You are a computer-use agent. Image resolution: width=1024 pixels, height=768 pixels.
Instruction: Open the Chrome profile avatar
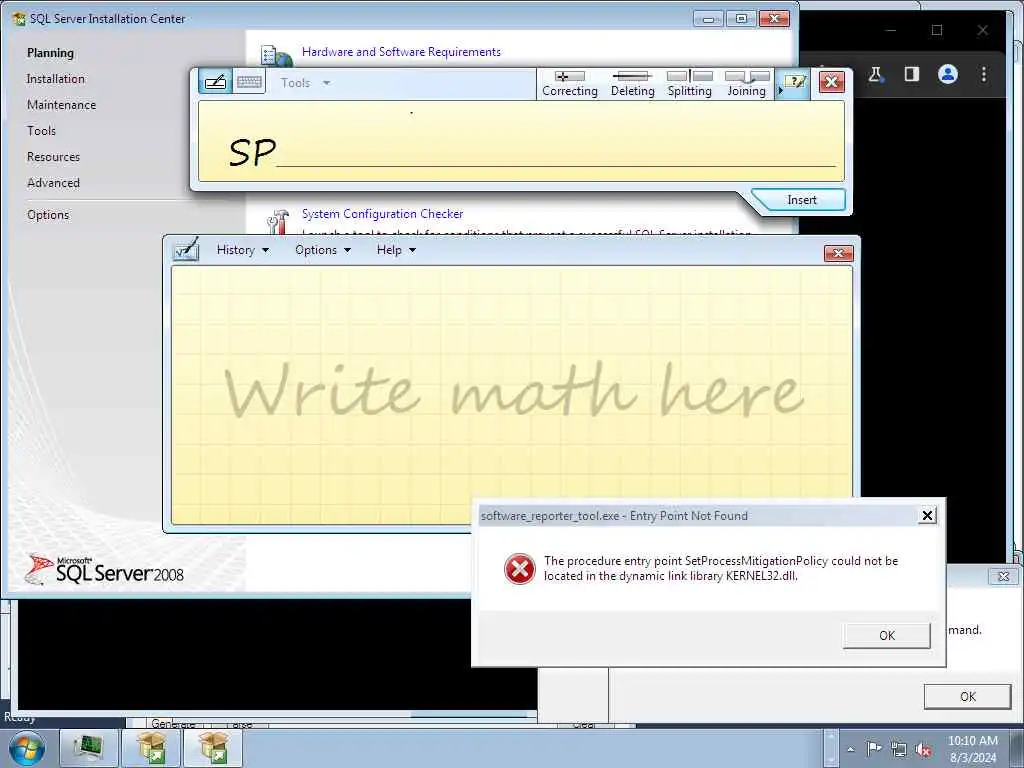948,74
